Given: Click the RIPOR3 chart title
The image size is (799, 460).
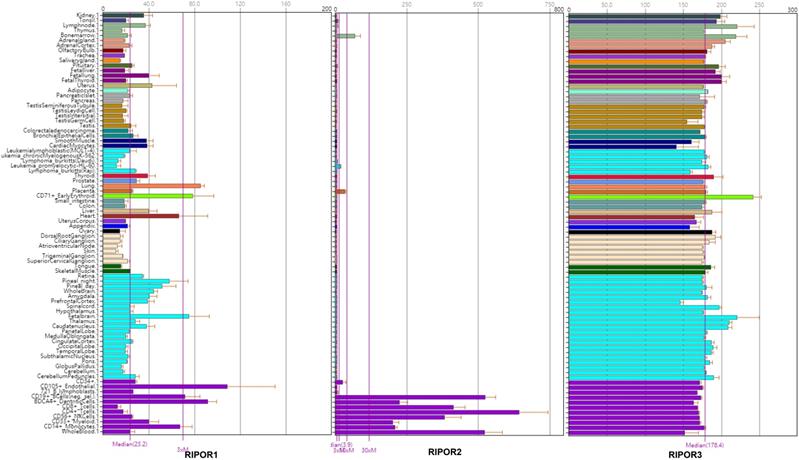Looking at the screenshot, I should 685,455.
